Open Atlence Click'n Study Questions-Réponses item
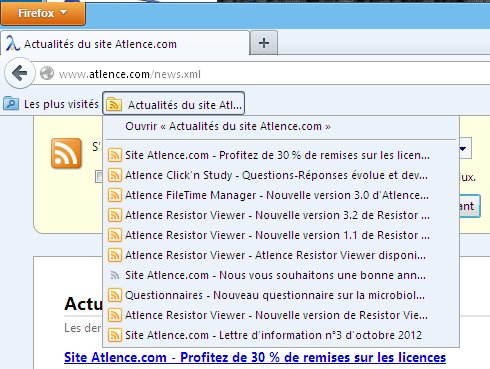This screenshot has width=490, height=369. [281, 175]
